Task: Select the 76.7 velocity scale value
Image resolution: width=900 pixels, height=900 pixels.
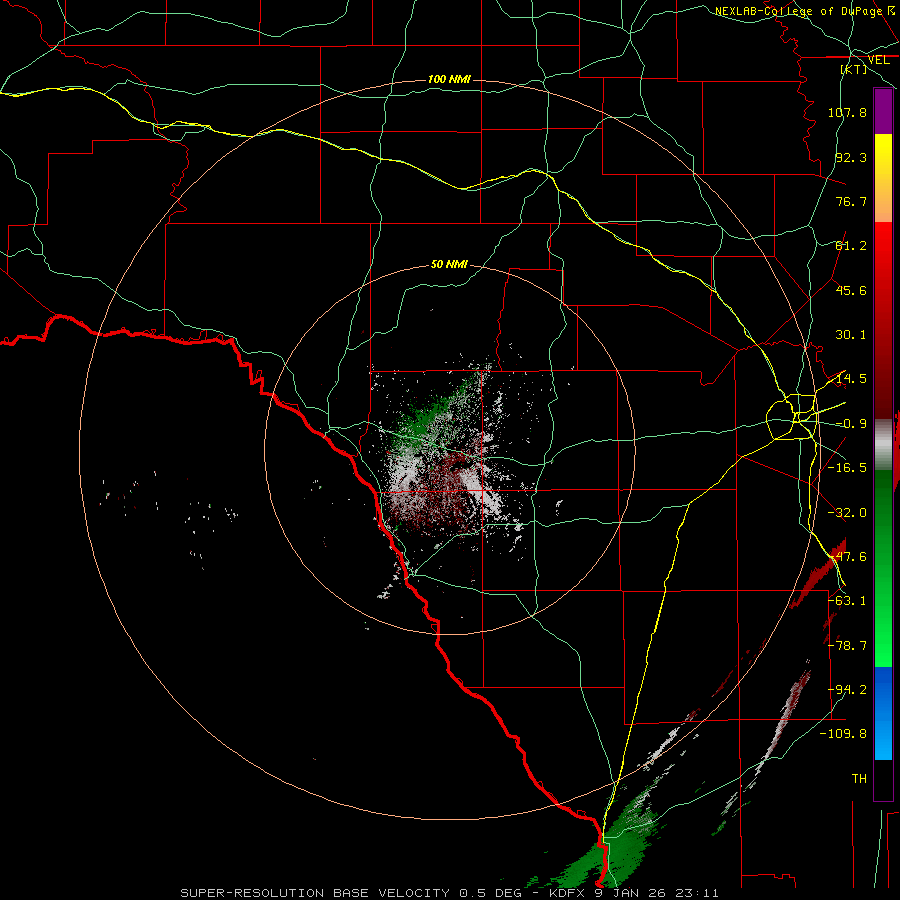Action: point(851,201)
